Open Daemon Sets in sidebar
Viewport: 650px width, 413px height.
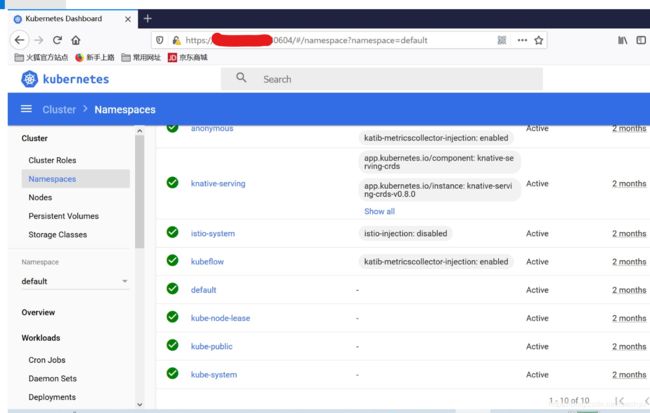pos(52,379)
